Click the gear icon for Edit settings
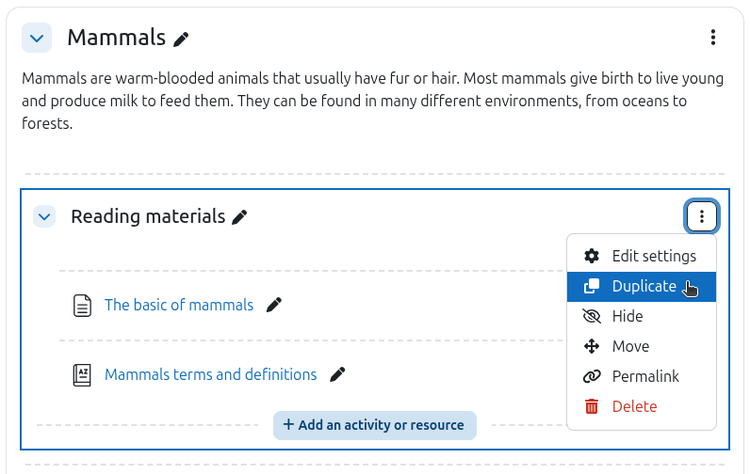The height and width of the screenshot is (474, 750). [x=592, y=256]
